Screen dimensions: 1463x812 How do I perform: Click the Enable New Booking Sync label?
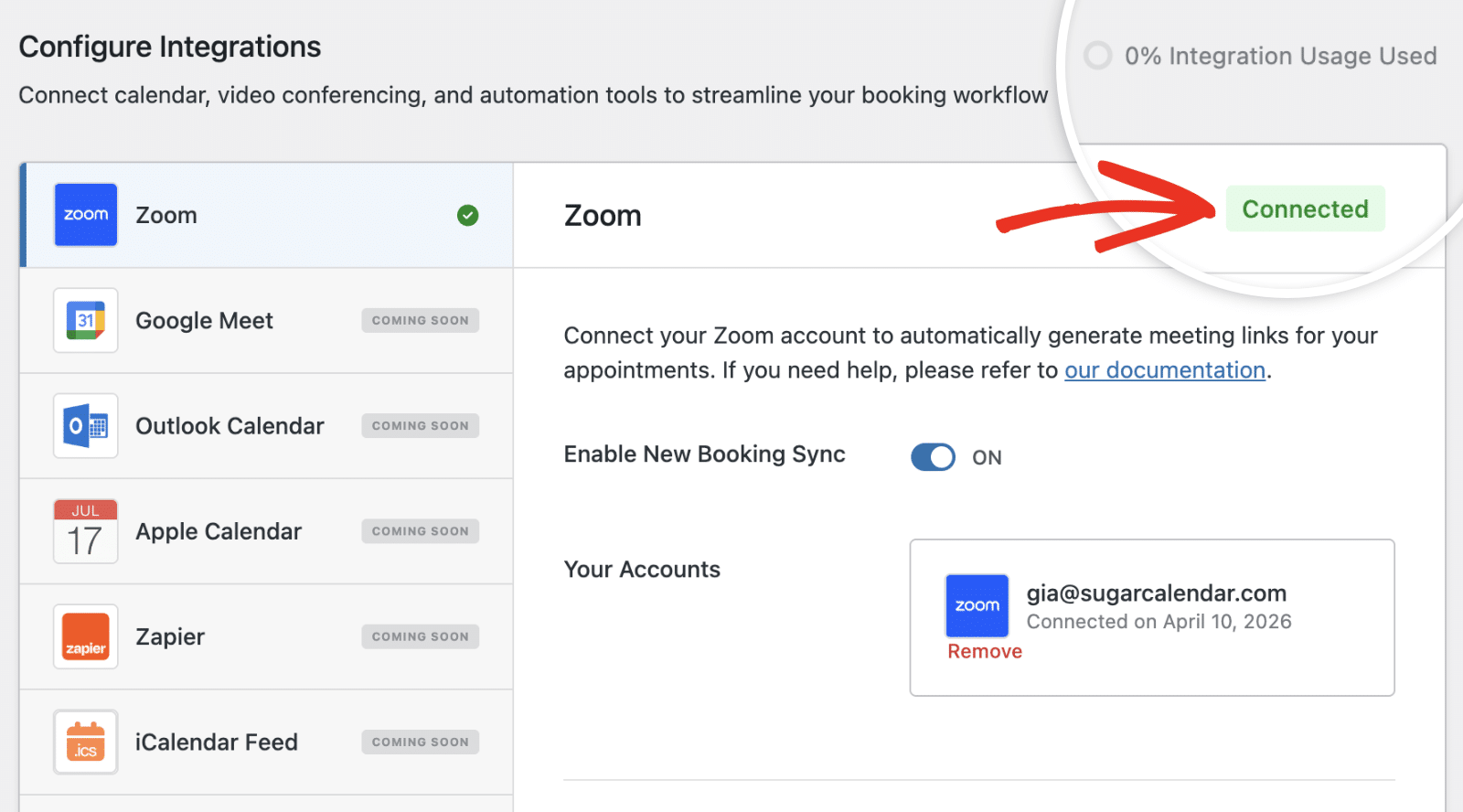(x=705, y=454)
